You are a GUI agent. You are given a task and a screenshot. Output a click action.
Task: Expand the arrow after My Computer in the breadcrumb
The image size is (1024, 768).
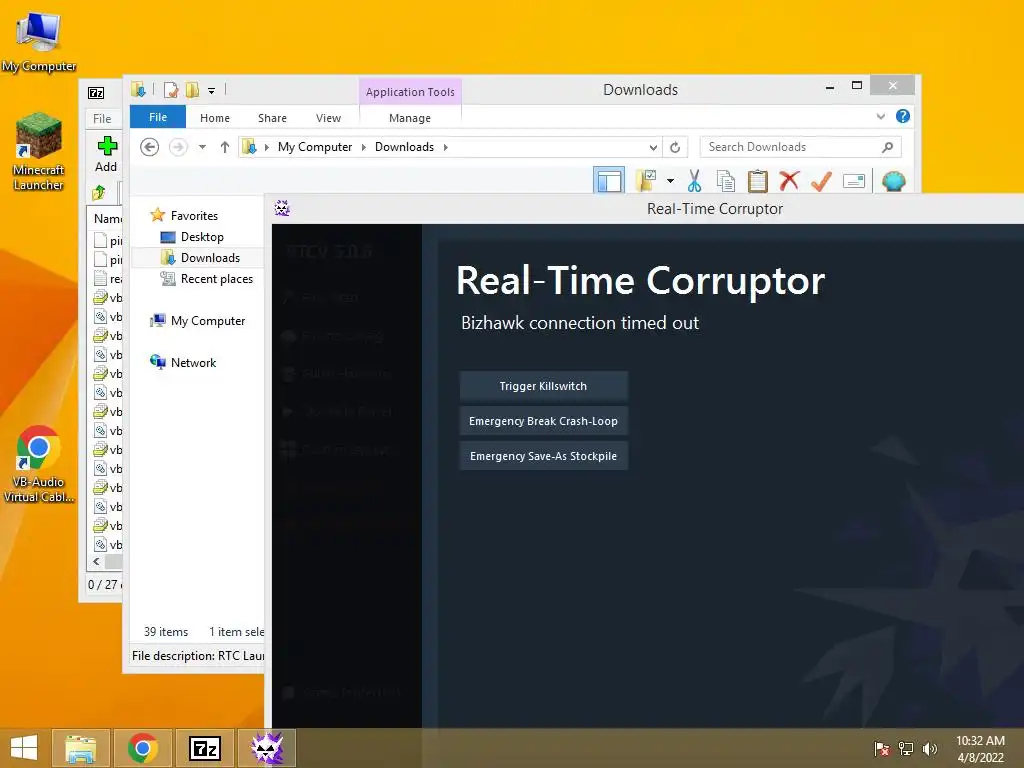(364, 147)
